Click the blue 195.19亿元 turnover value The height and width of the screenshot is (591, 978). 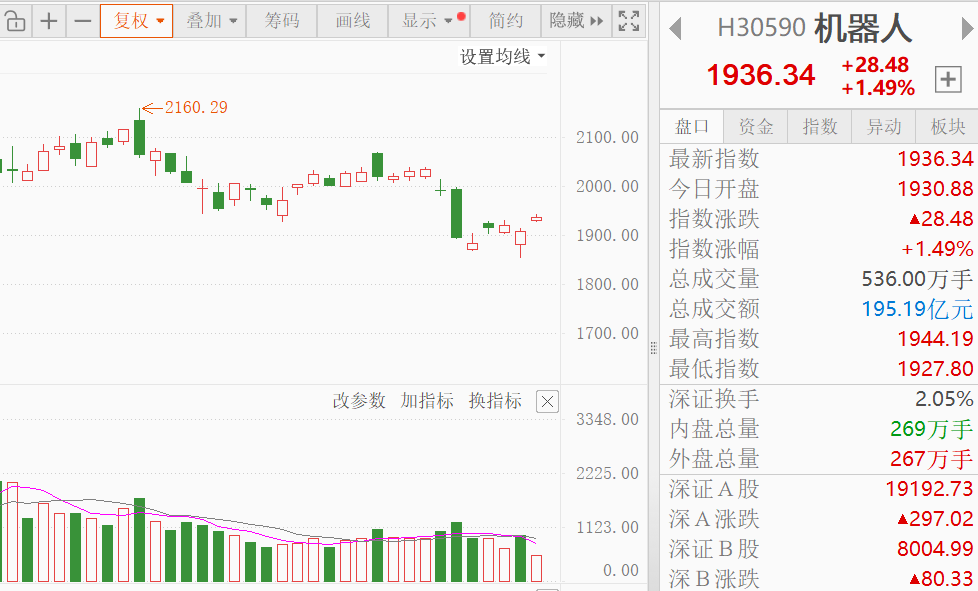click(919, 309)
